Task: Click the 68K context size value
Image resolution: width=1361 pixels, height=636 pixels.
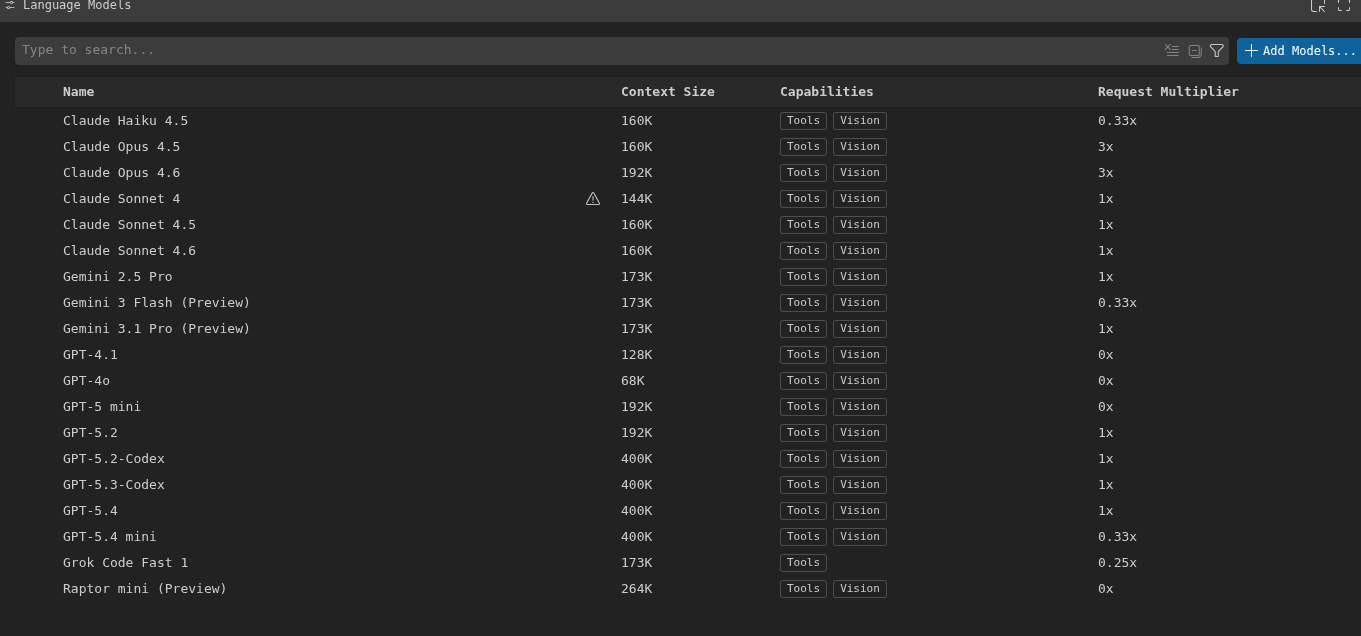Action: 633,381
